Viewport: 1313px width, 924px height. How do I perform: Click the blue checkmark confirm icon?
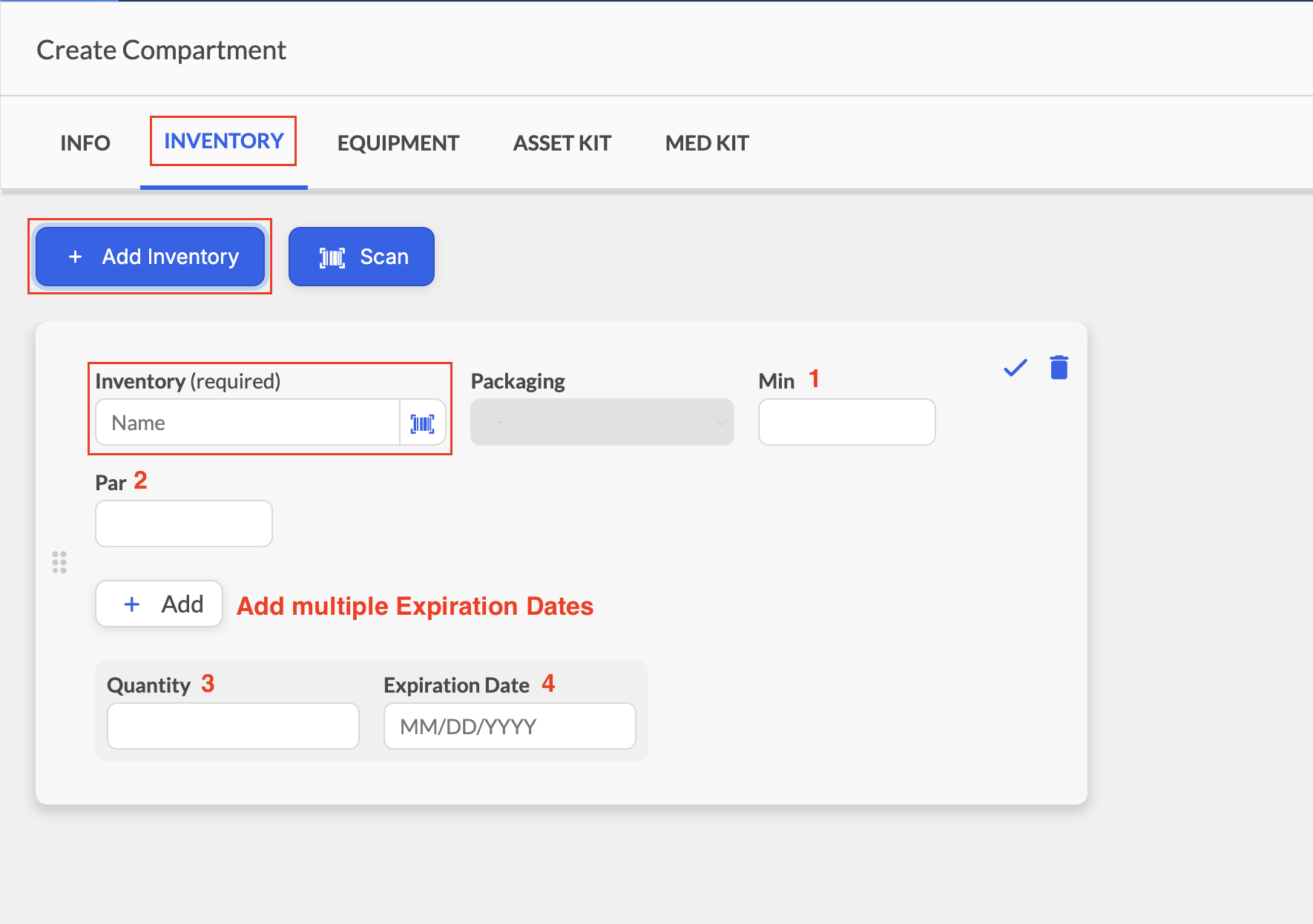(x=1015, y=368)
